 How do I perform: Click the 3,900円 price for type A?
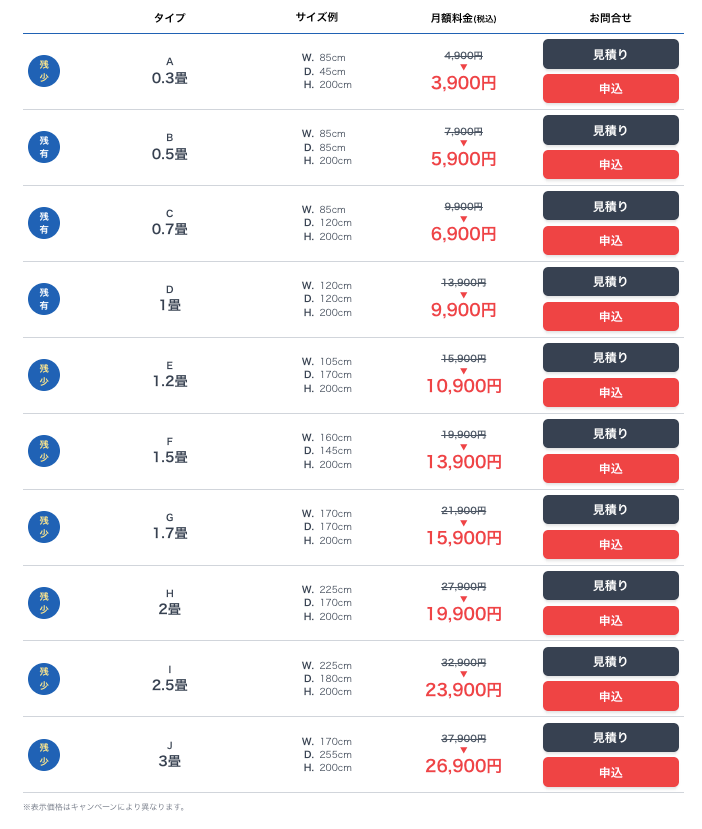point(463,83)
